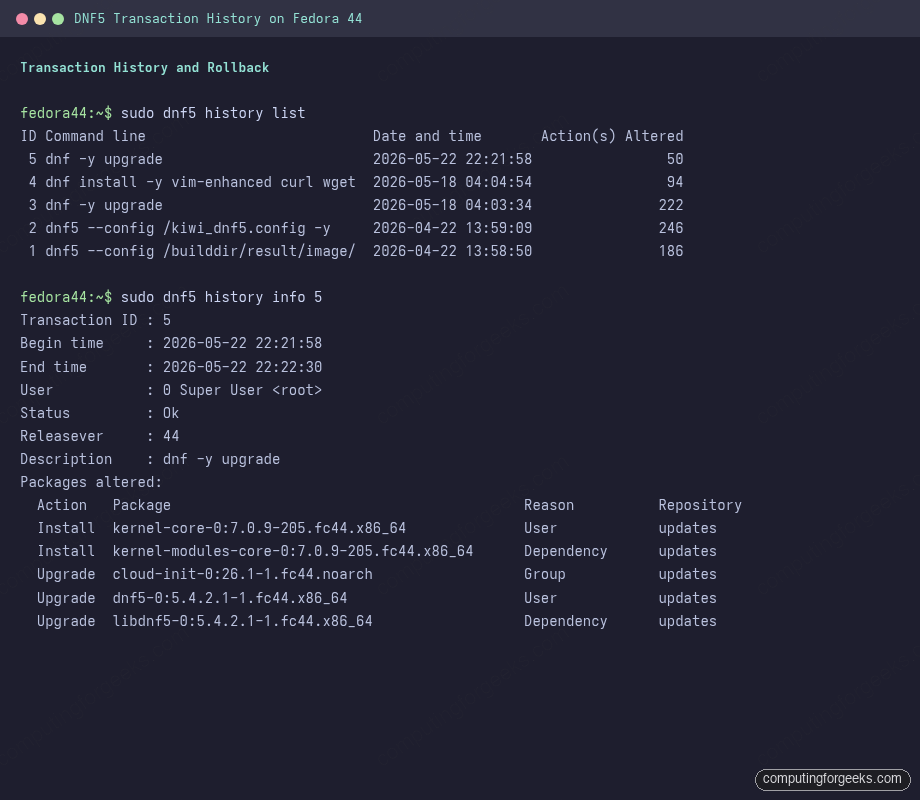Click the red close window dot
The height and width of the screenshot is (800, 920).
pos(22,19)
